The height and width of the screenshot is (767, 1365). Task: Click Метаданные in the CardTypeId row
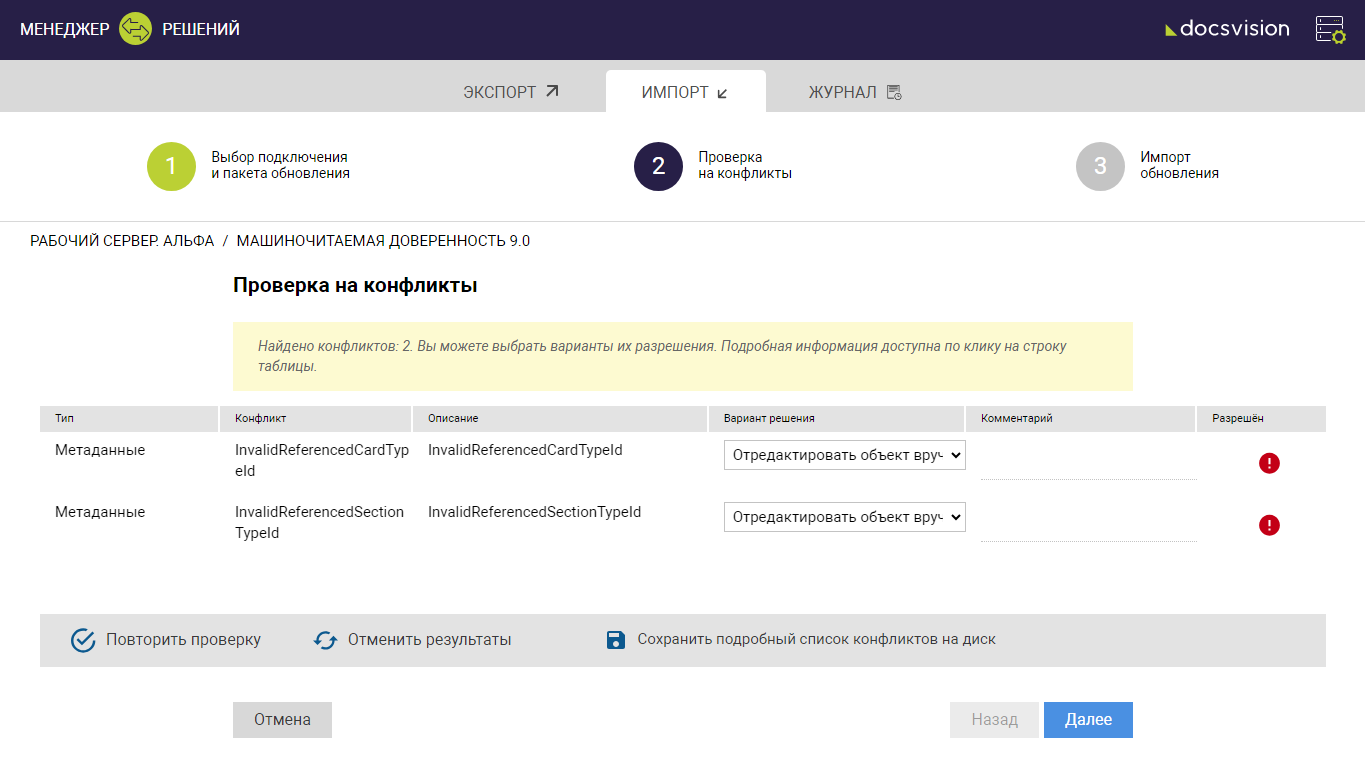pos(100,450)
